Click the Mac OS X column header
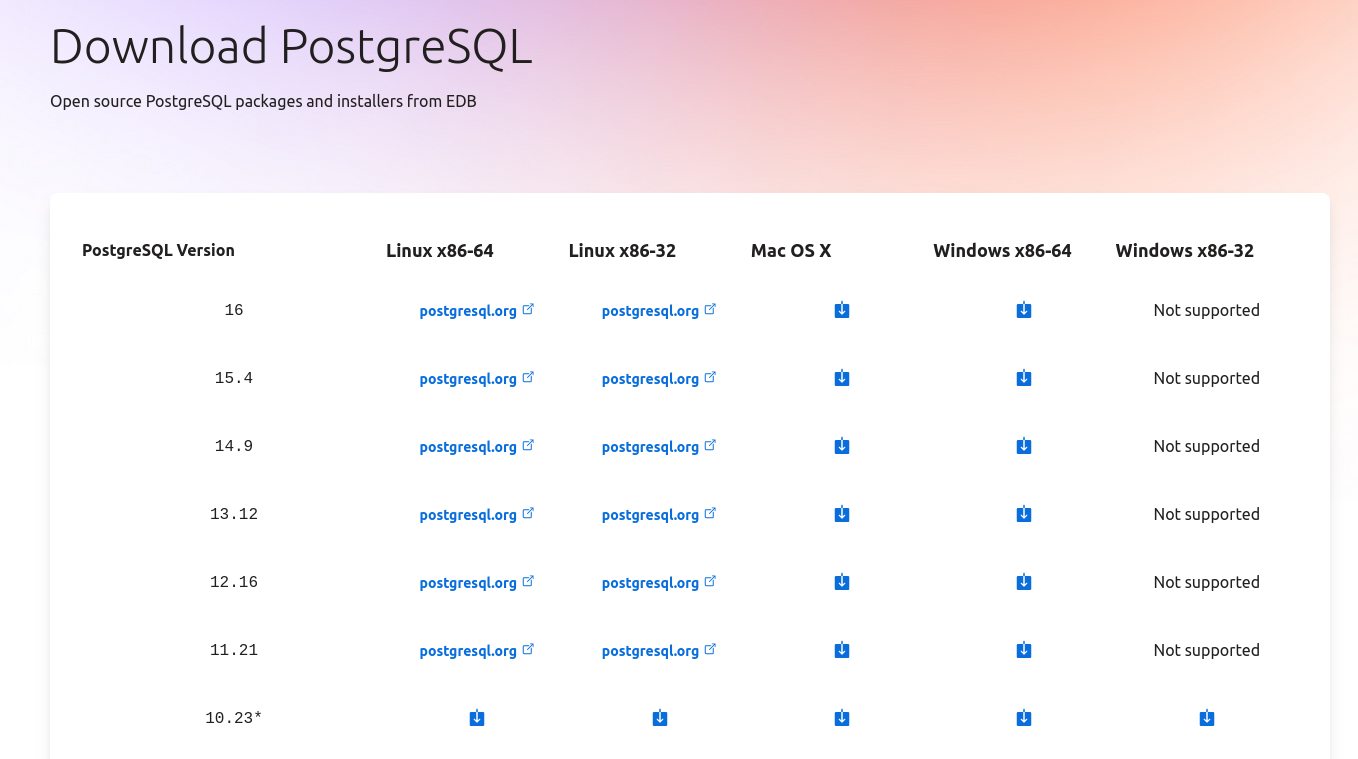The image size is (1358, 759). pyautogui.click(x=791, y=251)
